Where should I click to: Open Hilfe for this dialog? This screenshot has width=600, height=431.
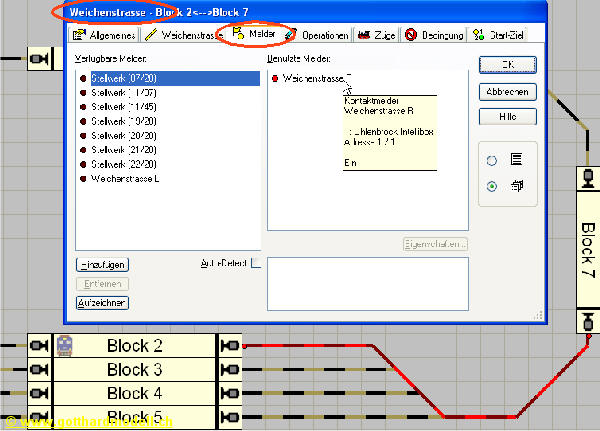(x=507, y=117)
